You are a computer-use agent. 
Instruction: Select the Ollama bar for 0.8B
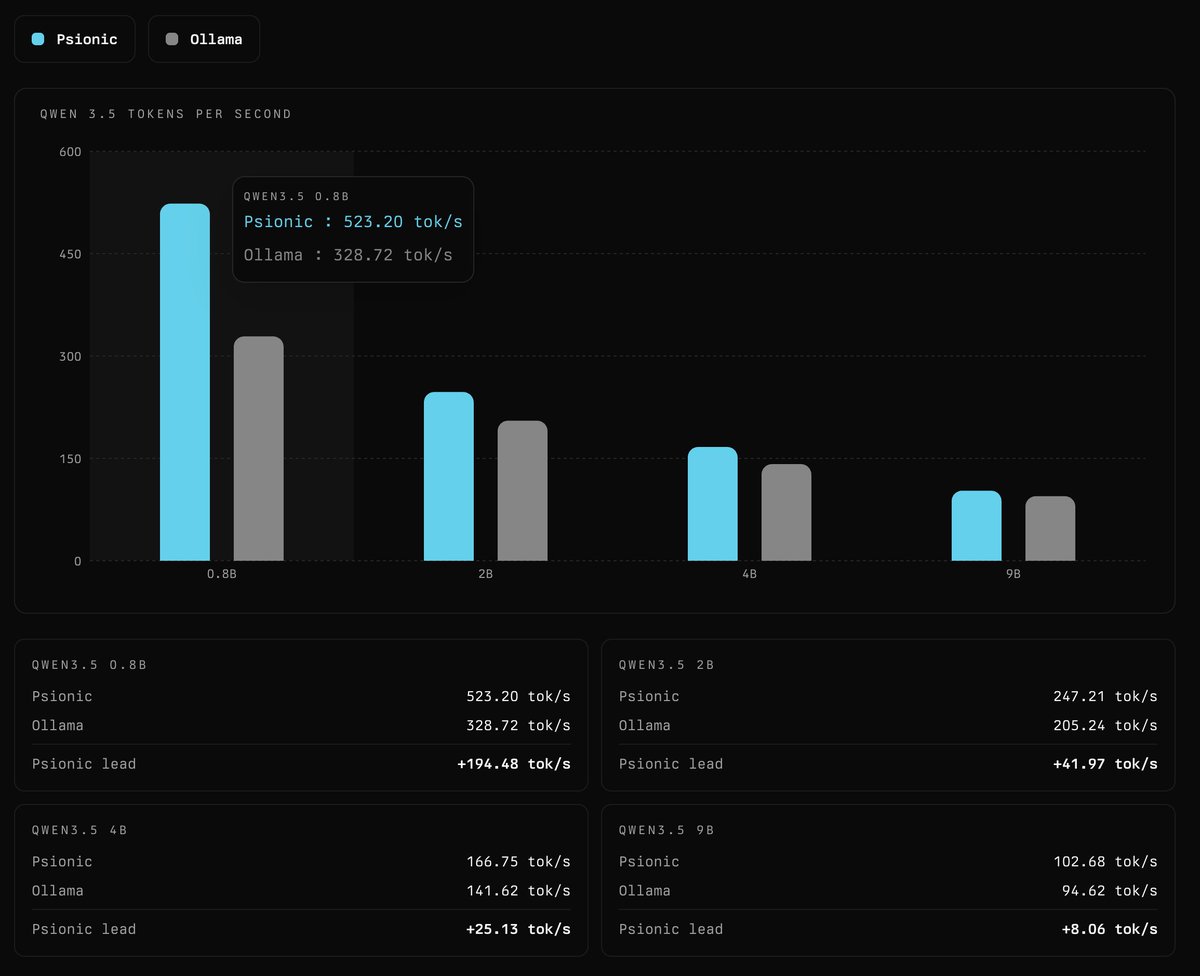click(259, 449)
